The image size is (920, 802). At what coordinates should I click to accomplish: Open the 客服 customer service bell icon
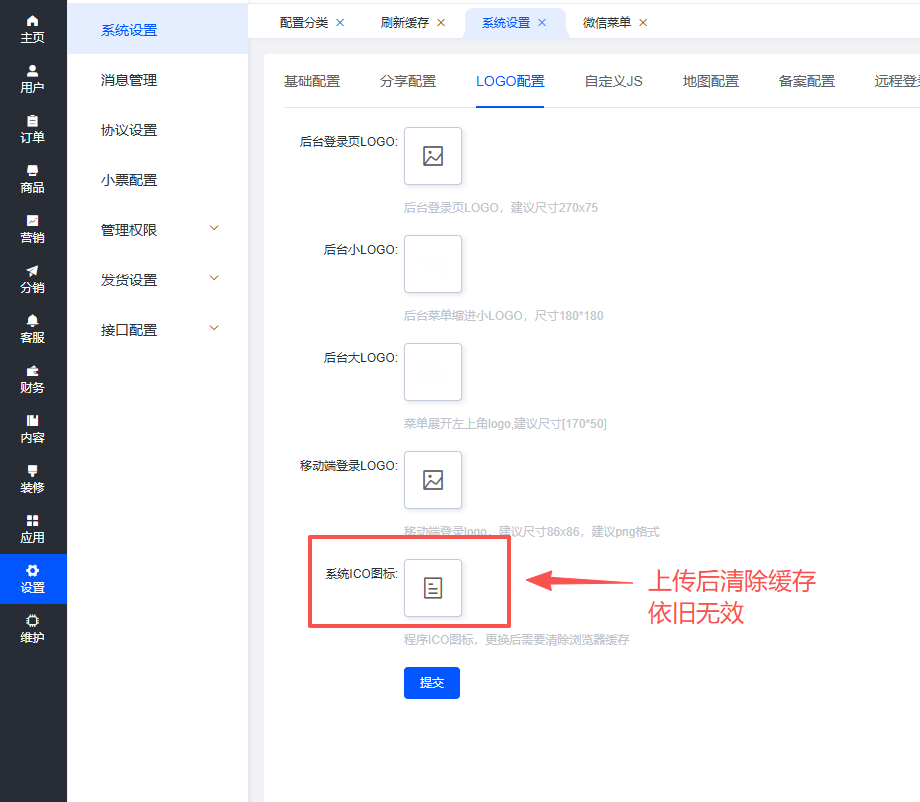pyautogui.click(x=33, y=321)
